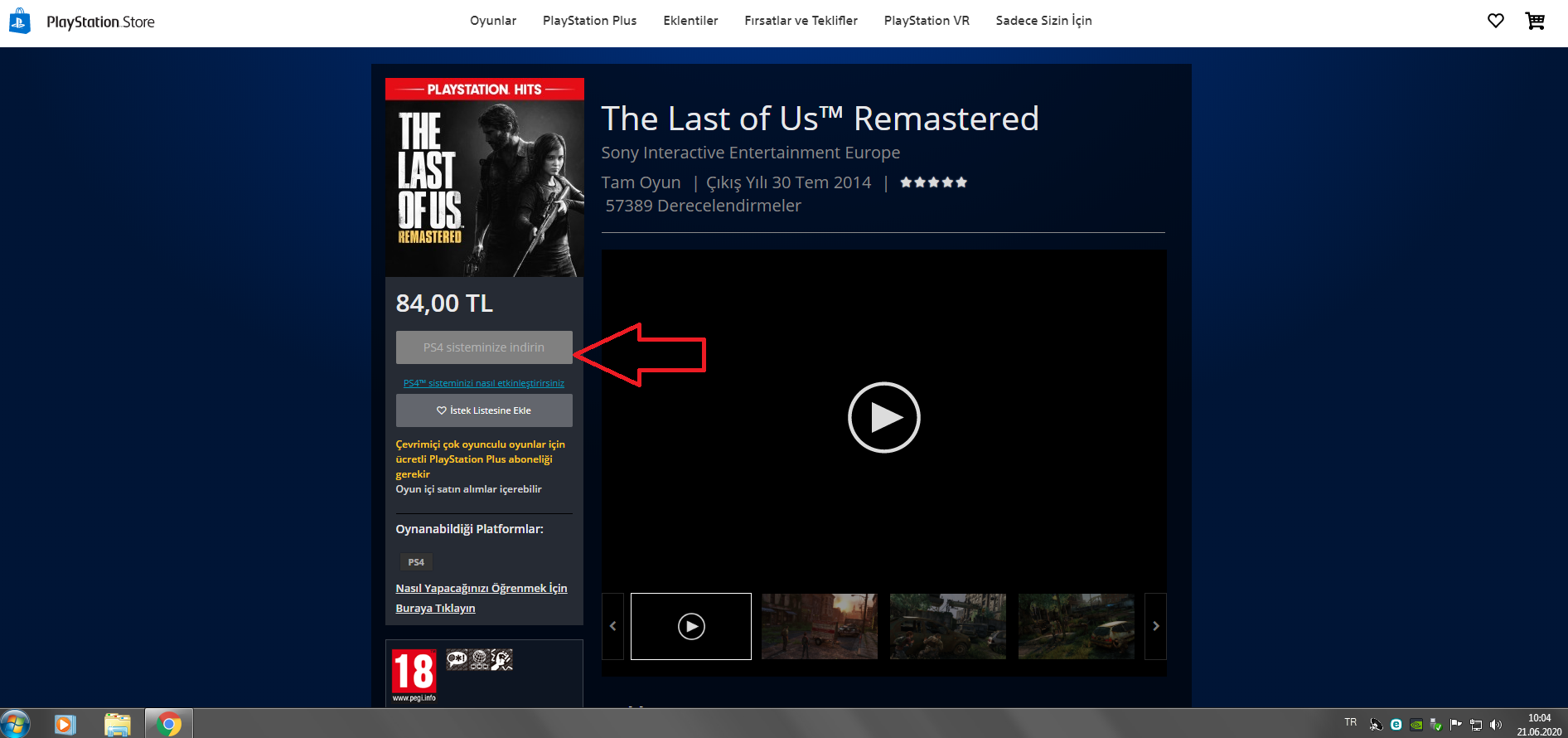Open Fırsatlar ve Teklifler menu
This screenshot has width=1568, height=738.
coord(801,21)
